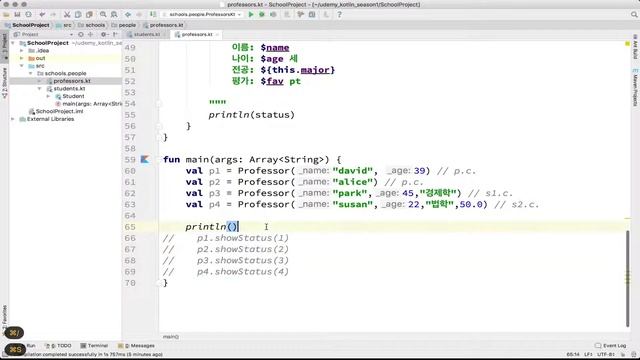Click the Kotlin run gutter icon at line 59
640x360 pixels.
tap(145, 159)
